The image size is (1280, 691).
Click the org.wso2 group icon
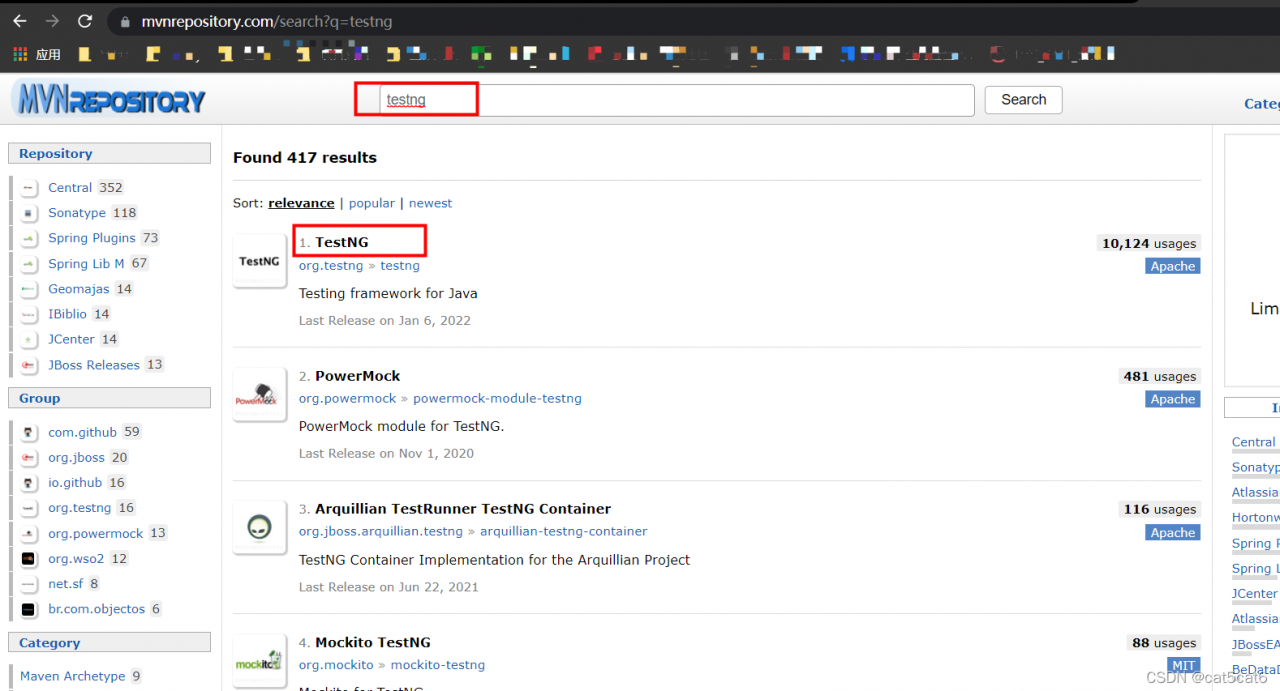pos(29,559)
